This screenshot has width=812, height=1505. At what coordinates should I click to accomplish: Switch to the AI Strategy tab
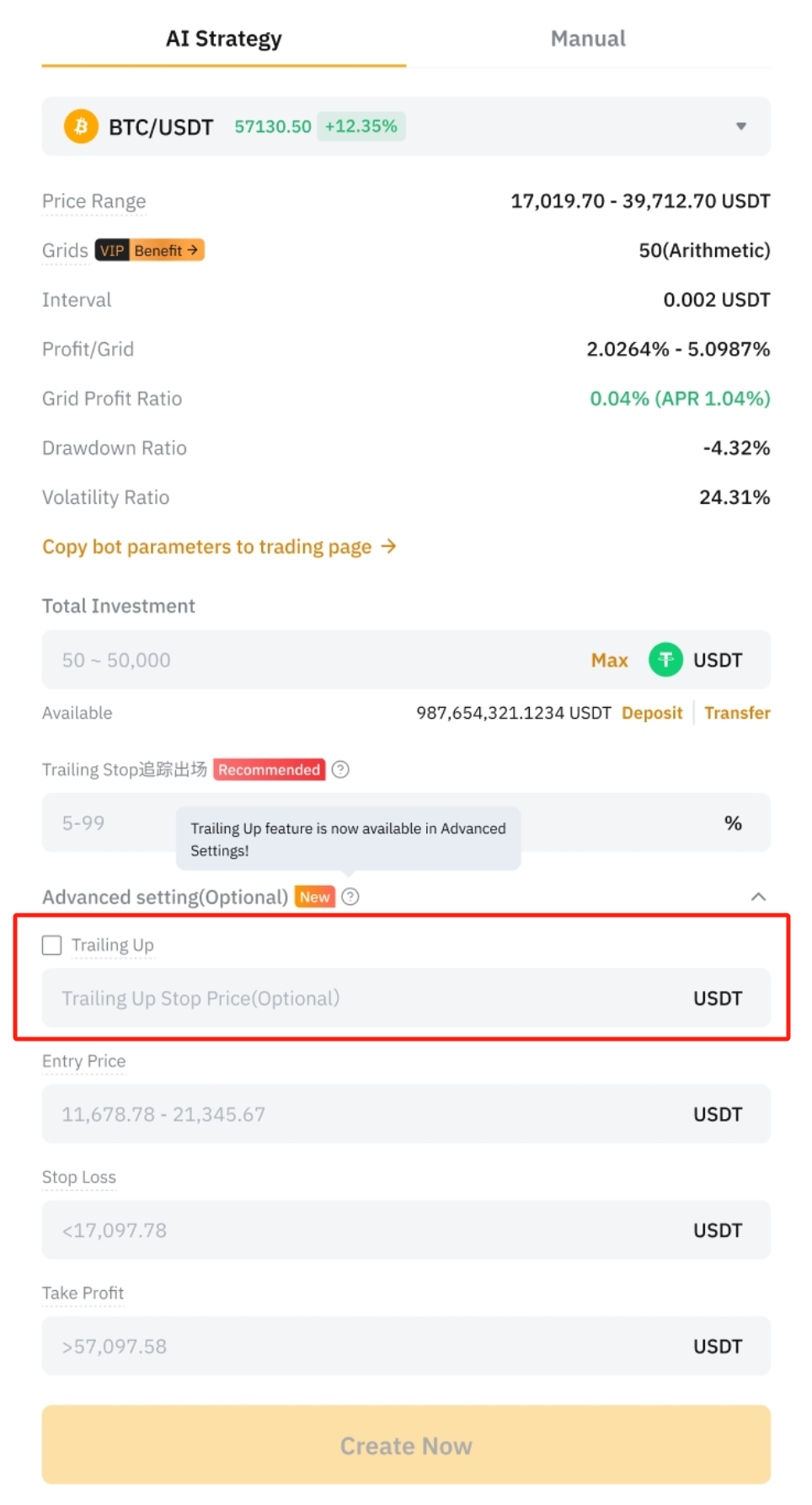coord(223,39)
